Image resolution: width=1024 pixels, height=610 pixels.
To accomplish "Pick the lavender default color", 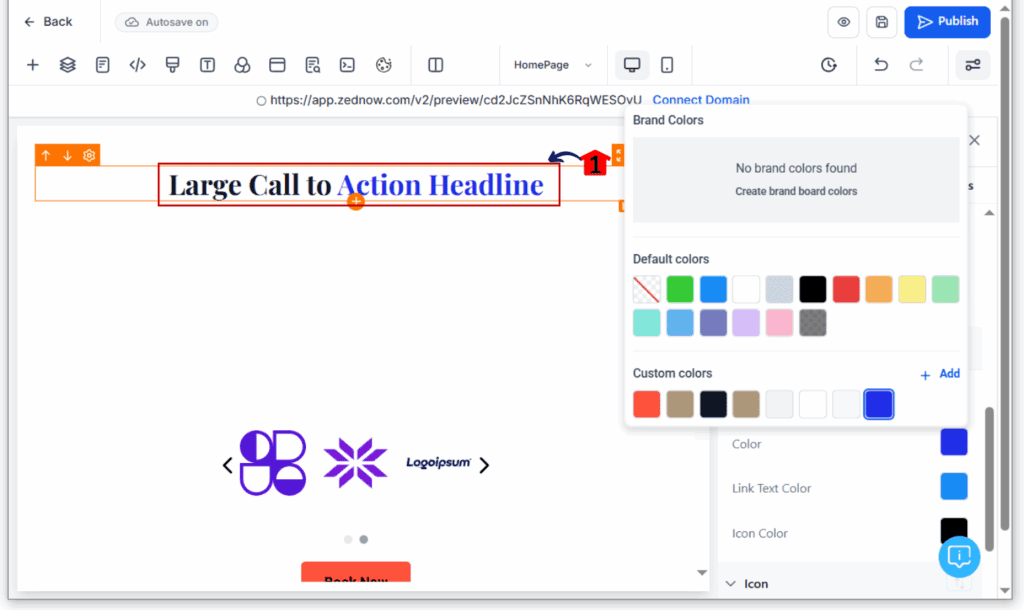I will (746, 323).
